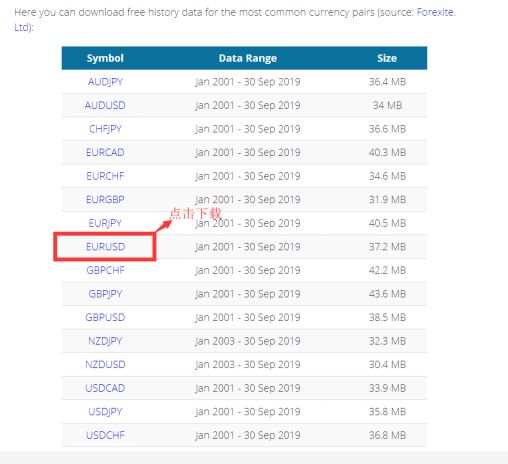Select the 37.2 MB size cell

[x=387, y=247]
